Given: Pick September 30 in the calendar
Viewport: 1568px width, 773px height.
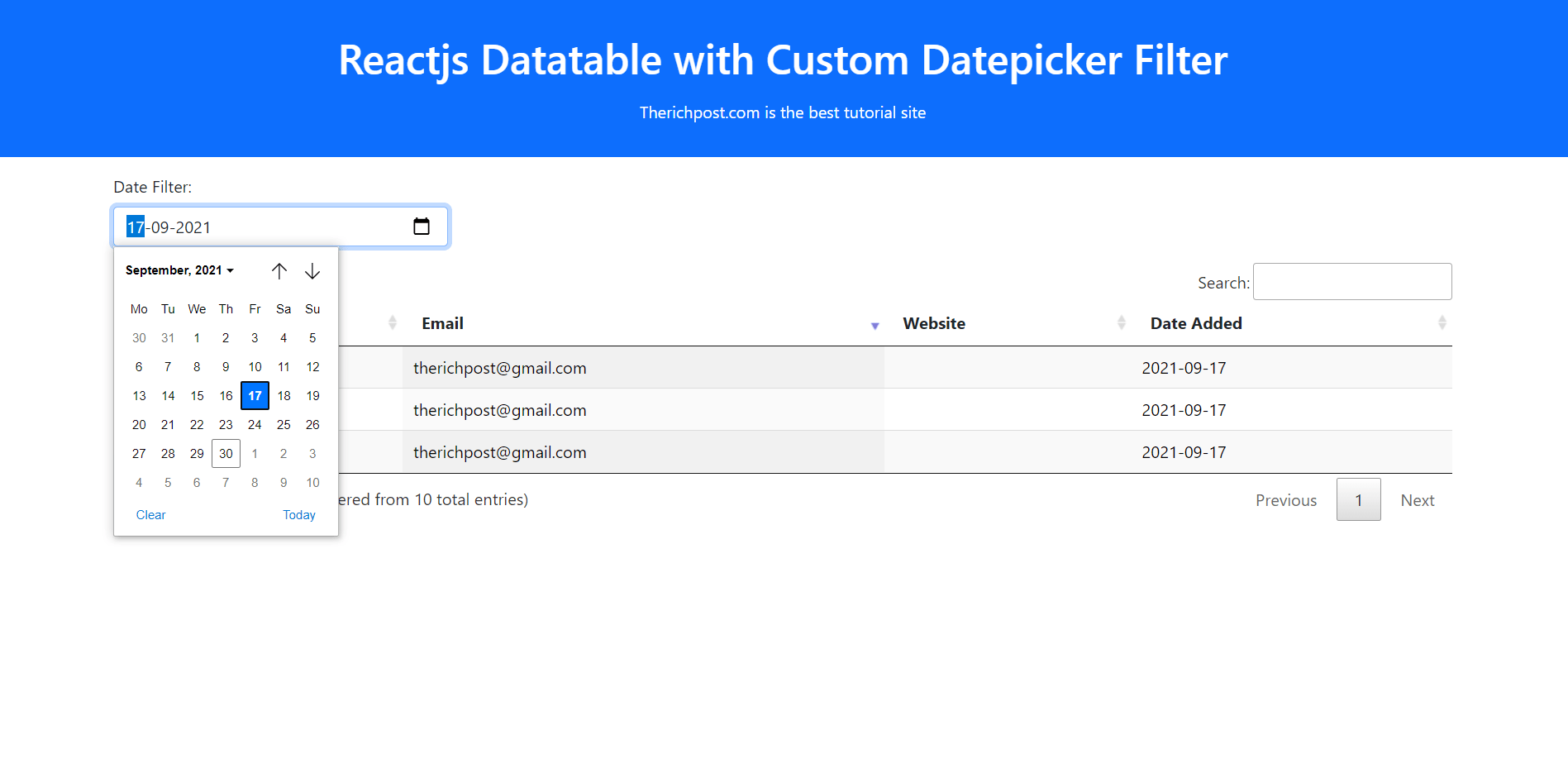Looking at the screenshot, I should click(x=226, y=454).
